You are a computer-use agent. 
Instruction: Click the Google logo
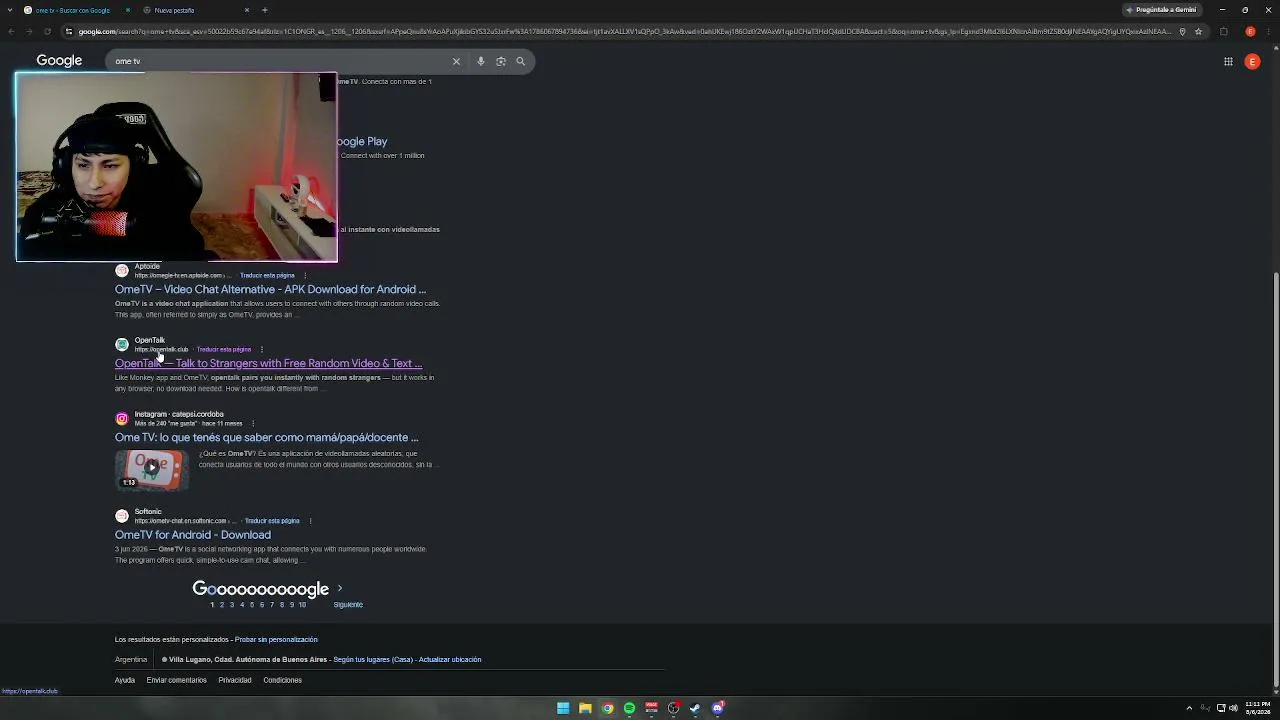coord(59,61)
